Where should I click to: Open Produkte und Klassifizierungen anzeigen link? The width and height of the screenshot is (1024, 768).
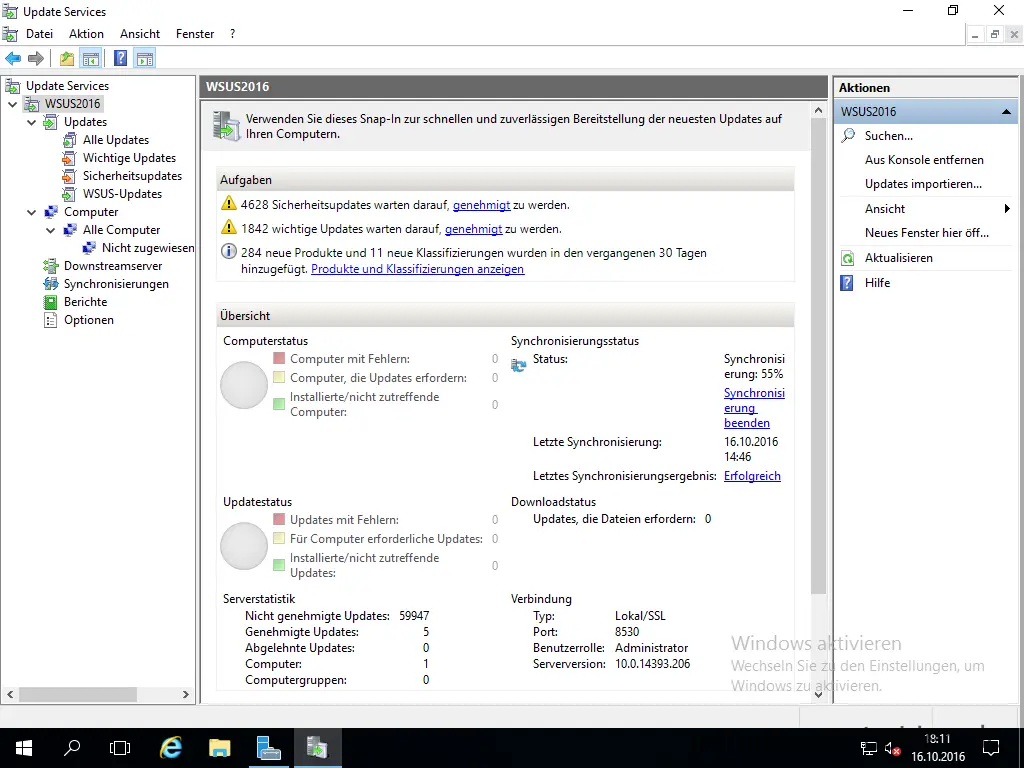(x=417, y=269)
